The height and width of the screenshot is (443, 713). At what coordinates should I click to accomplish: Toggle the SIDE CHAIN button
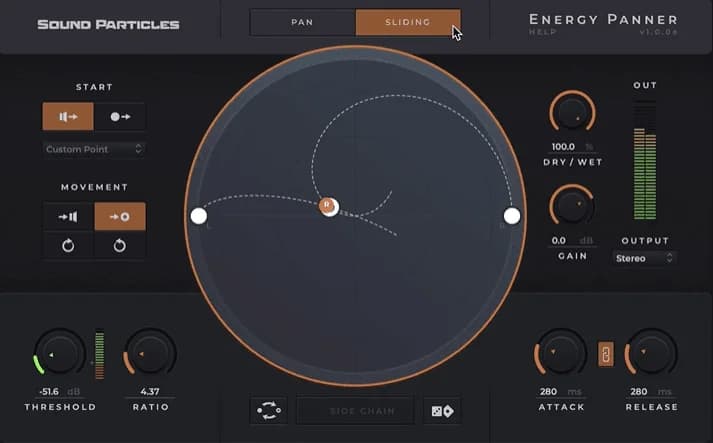[x=355, y=411]
